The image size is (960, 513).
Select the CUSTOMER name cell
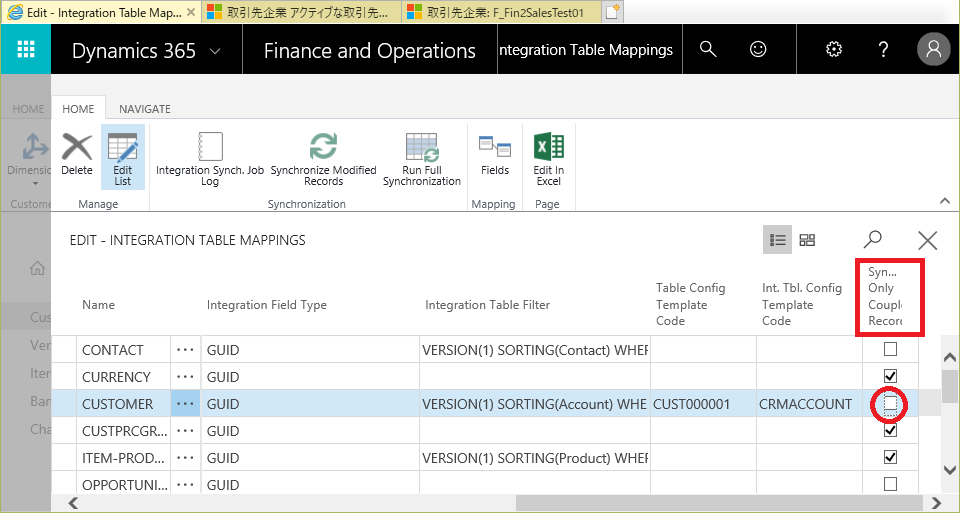pyautogui.click(x=124, y=403)
